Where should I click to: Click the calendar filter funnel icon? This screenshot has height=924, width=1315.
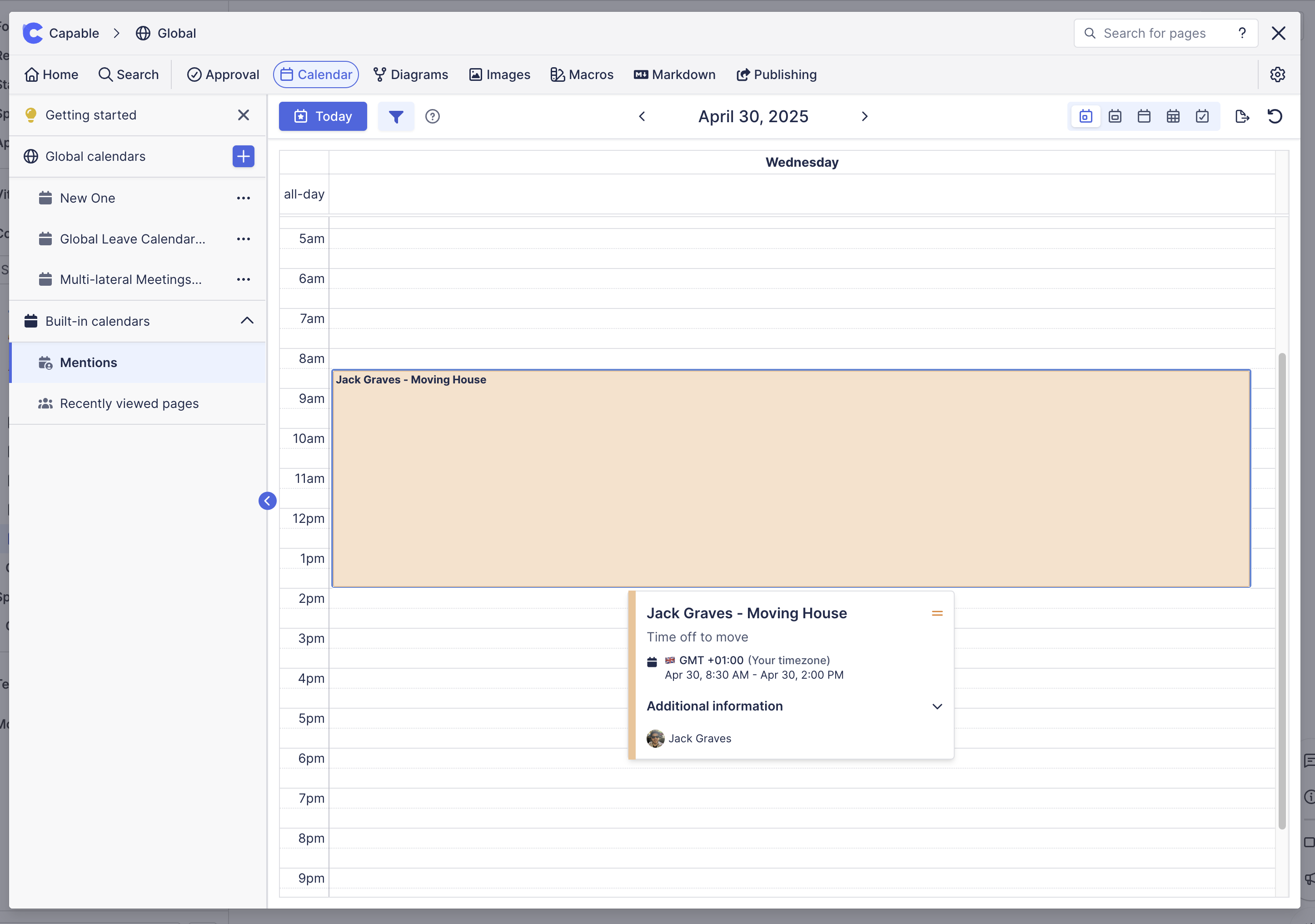tap(396, 117)
